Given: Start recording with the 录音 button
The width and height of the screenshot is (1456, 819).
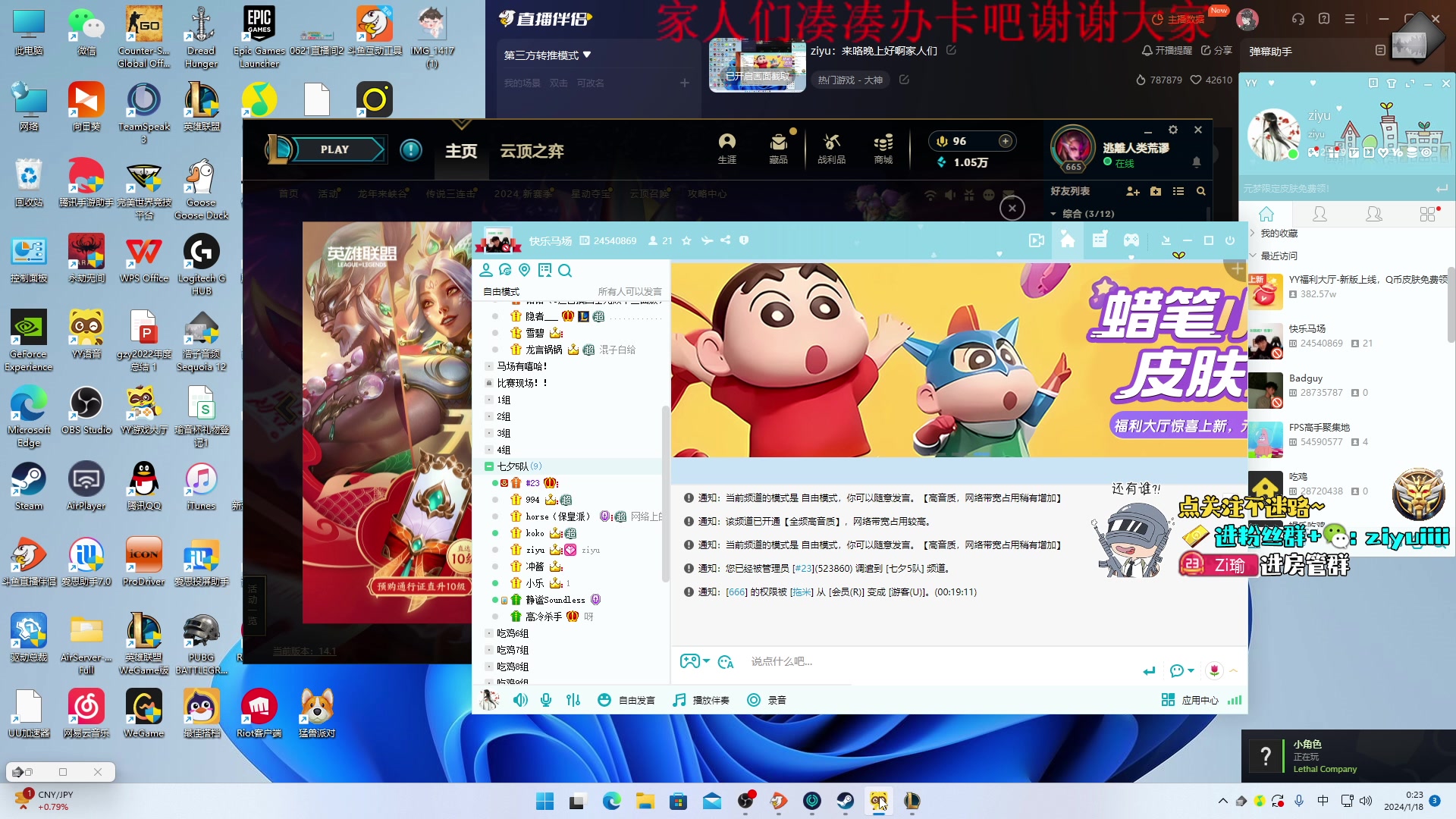Looking at the screenshot, I should [x=767, y=700].
